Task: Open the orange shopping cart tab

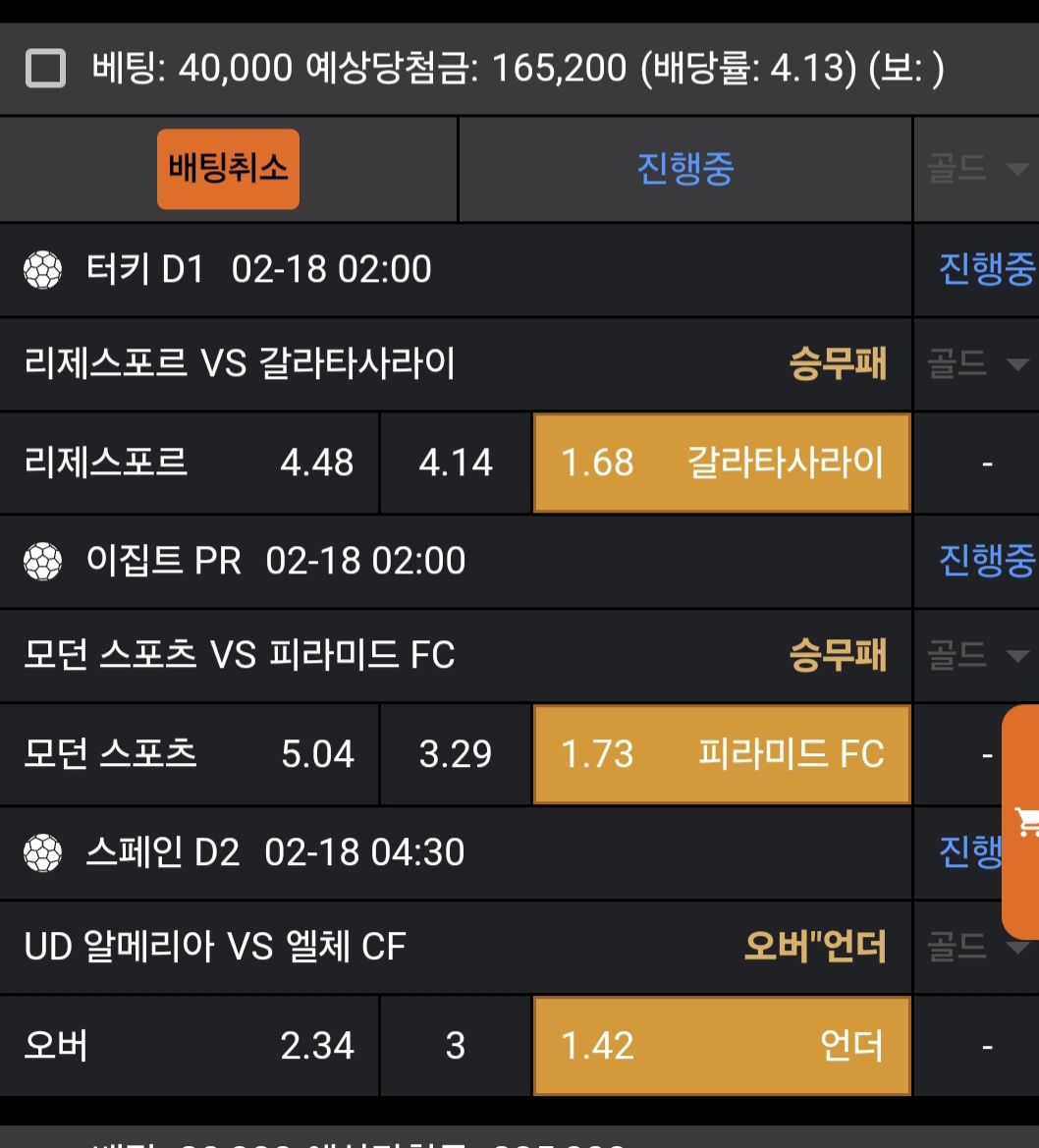Action: (1023, 821)
